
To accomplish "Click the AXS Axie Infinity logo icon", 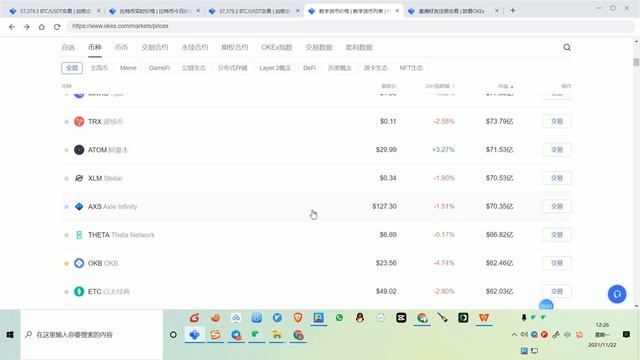I will [x=79, y=207].
